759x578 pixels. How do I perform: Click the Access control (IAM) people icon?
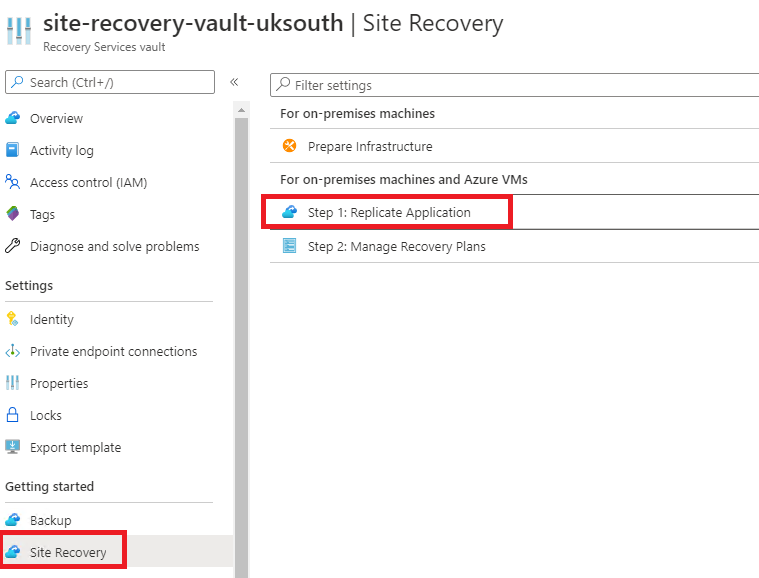13,182
